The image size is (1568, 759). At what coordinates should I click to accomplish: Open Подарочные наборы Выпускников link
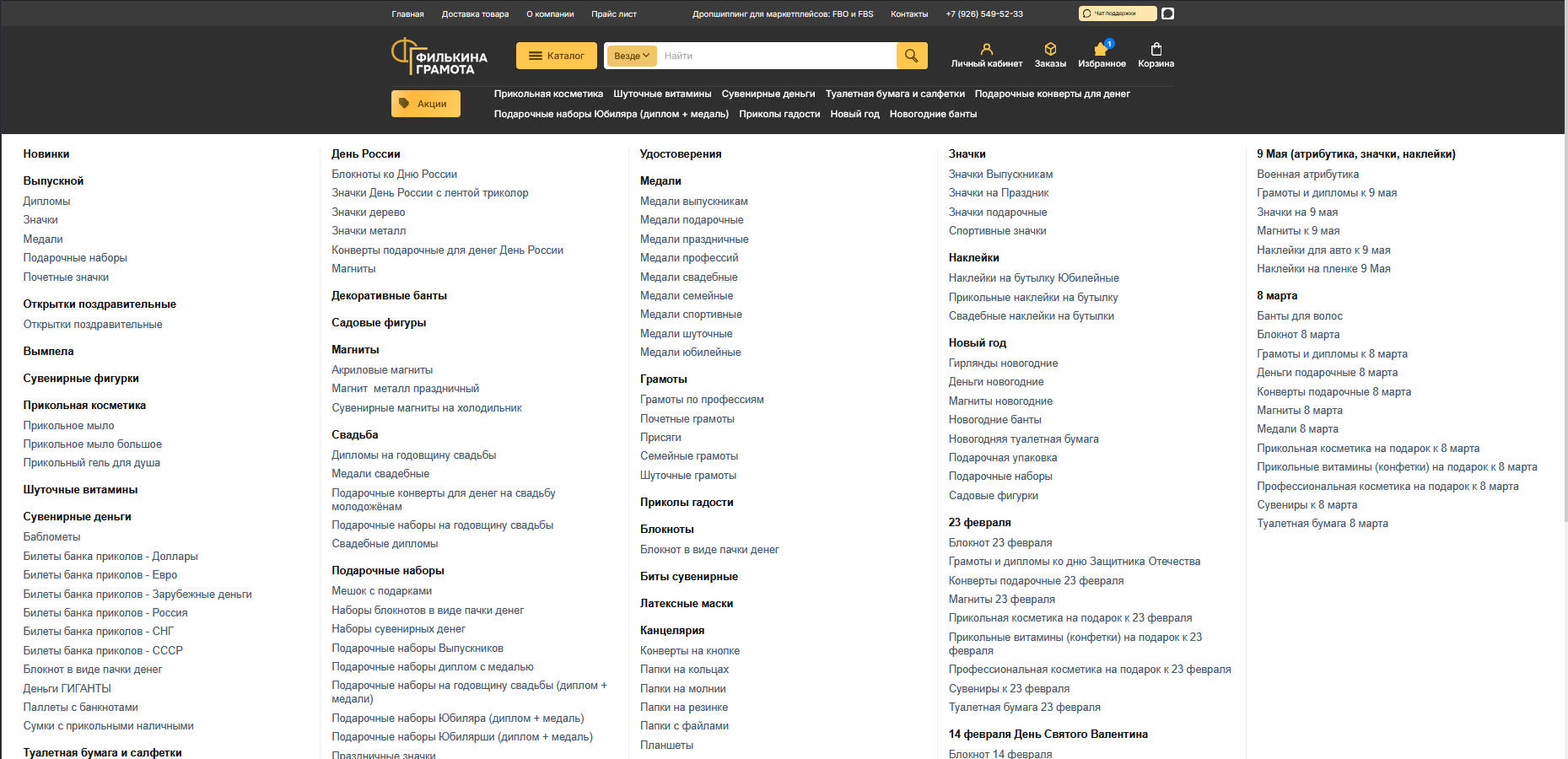(418, 649)
